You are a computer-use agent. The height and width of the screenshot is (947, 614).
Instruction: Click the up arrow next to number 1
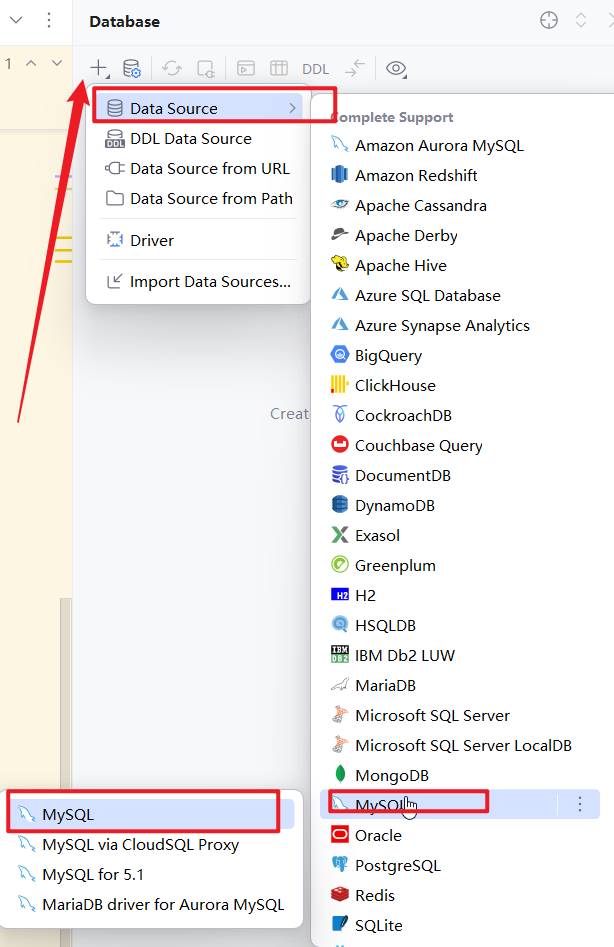pyautogui.click(x=31, y=63)
